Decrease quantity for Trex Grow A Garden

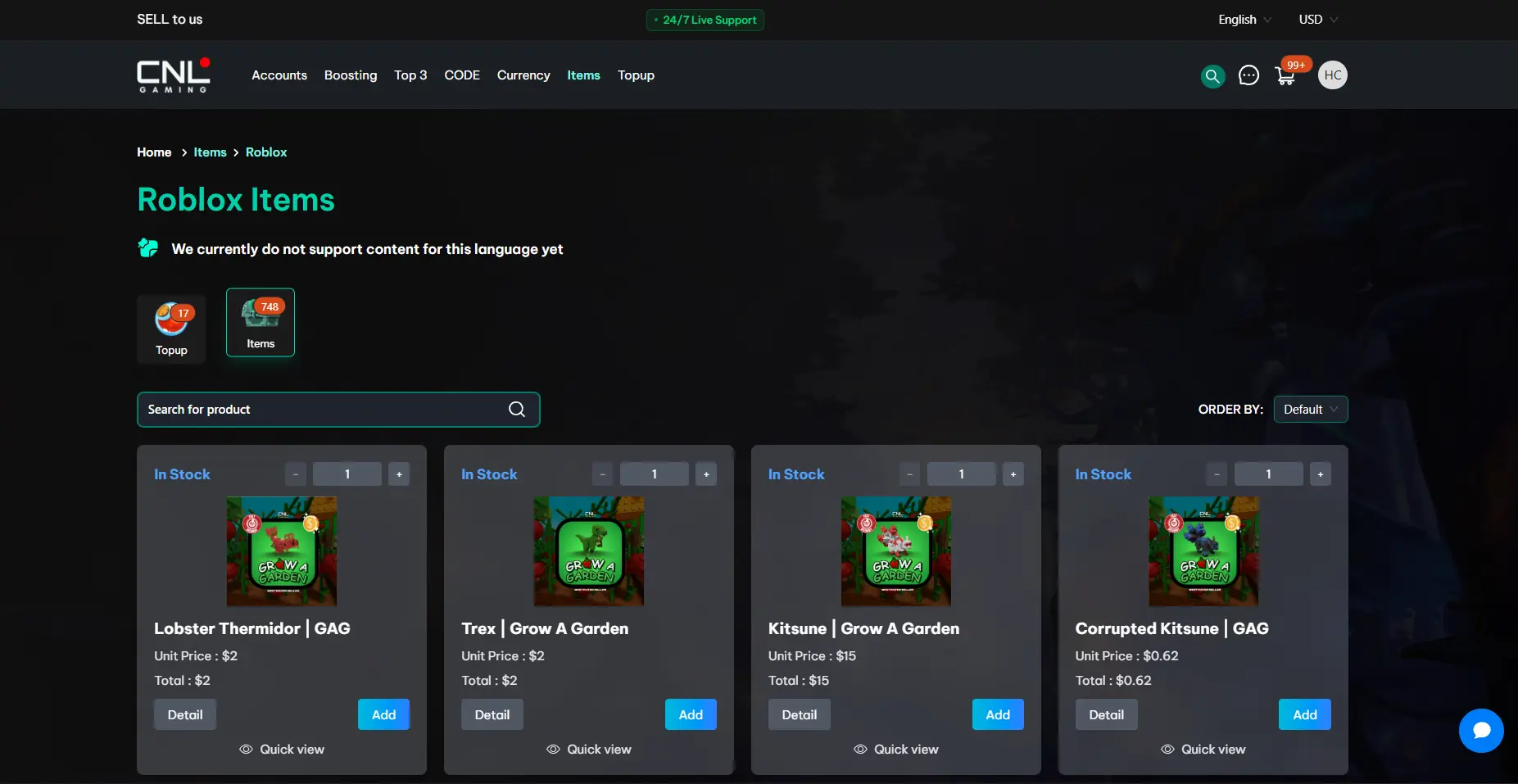(x=603, y=474)
